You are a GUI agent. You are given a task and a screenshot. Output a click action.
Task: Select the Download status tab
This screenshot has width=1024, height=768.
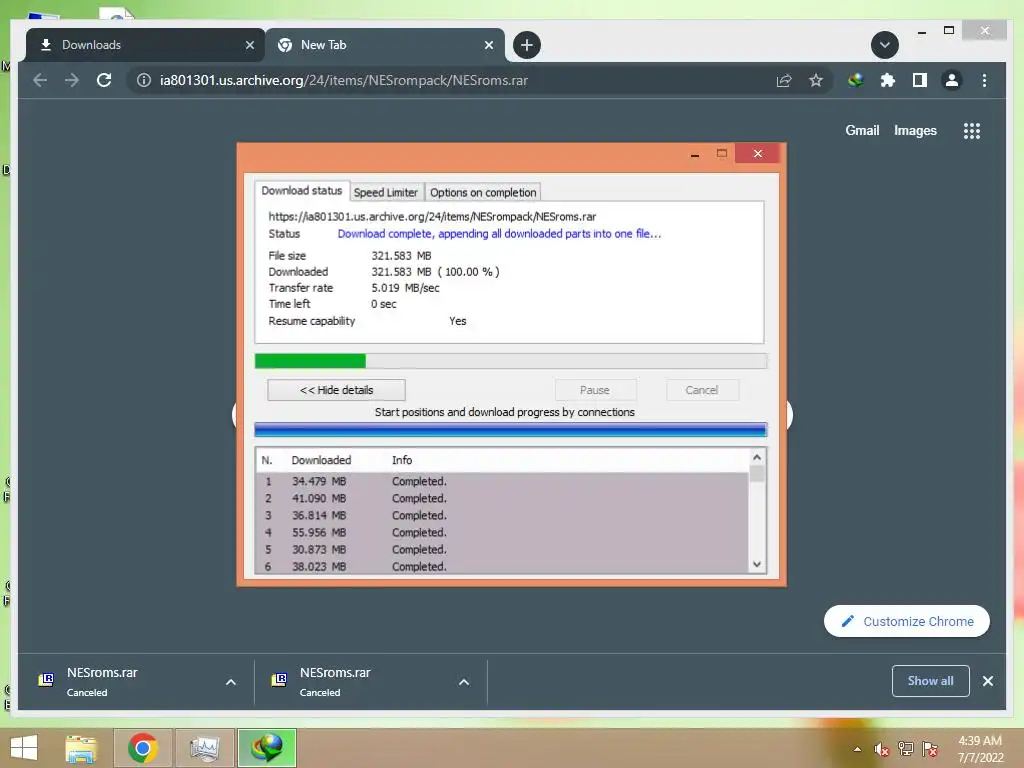pos(302,191)
